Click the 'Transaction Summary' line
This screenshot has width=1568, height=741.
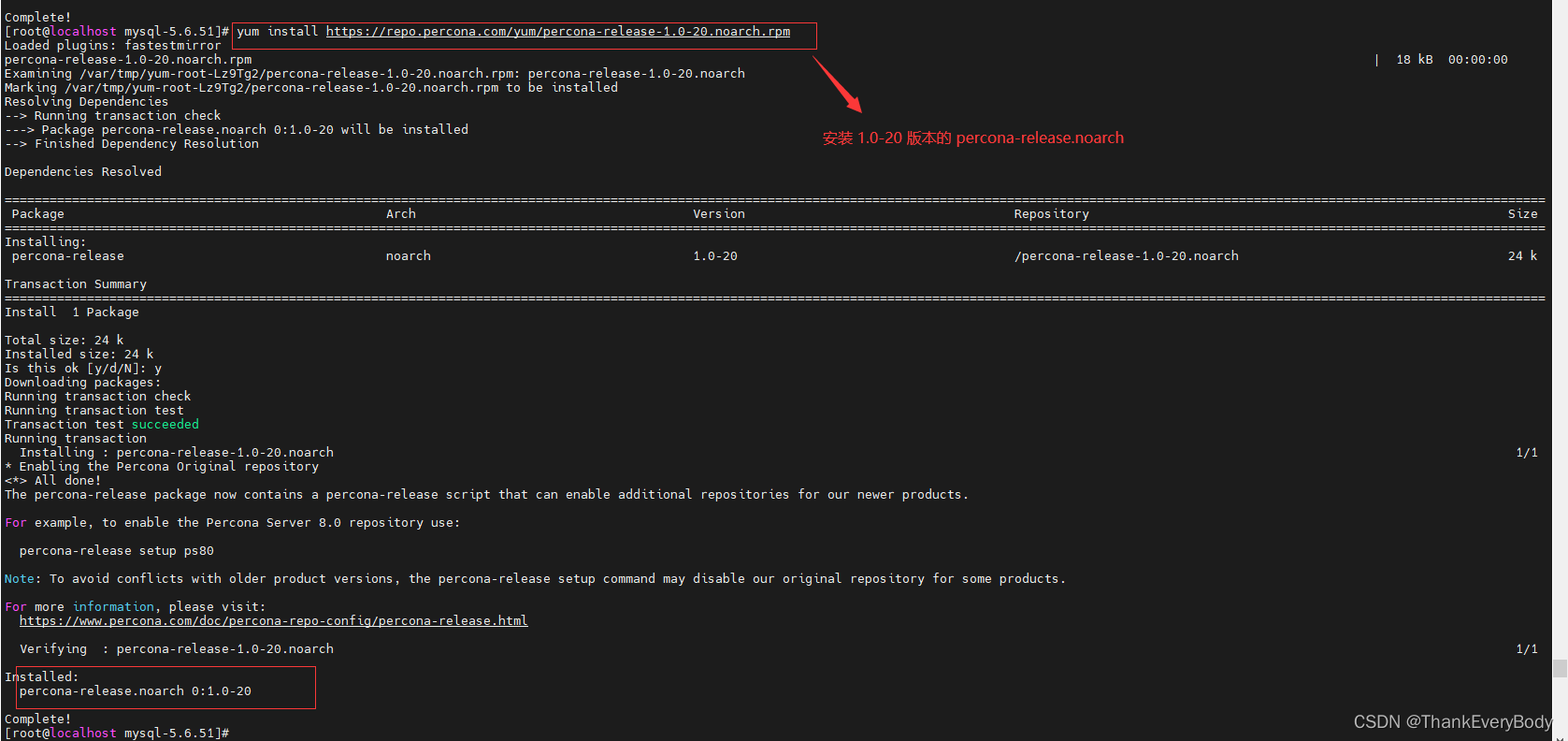(76, 284)
